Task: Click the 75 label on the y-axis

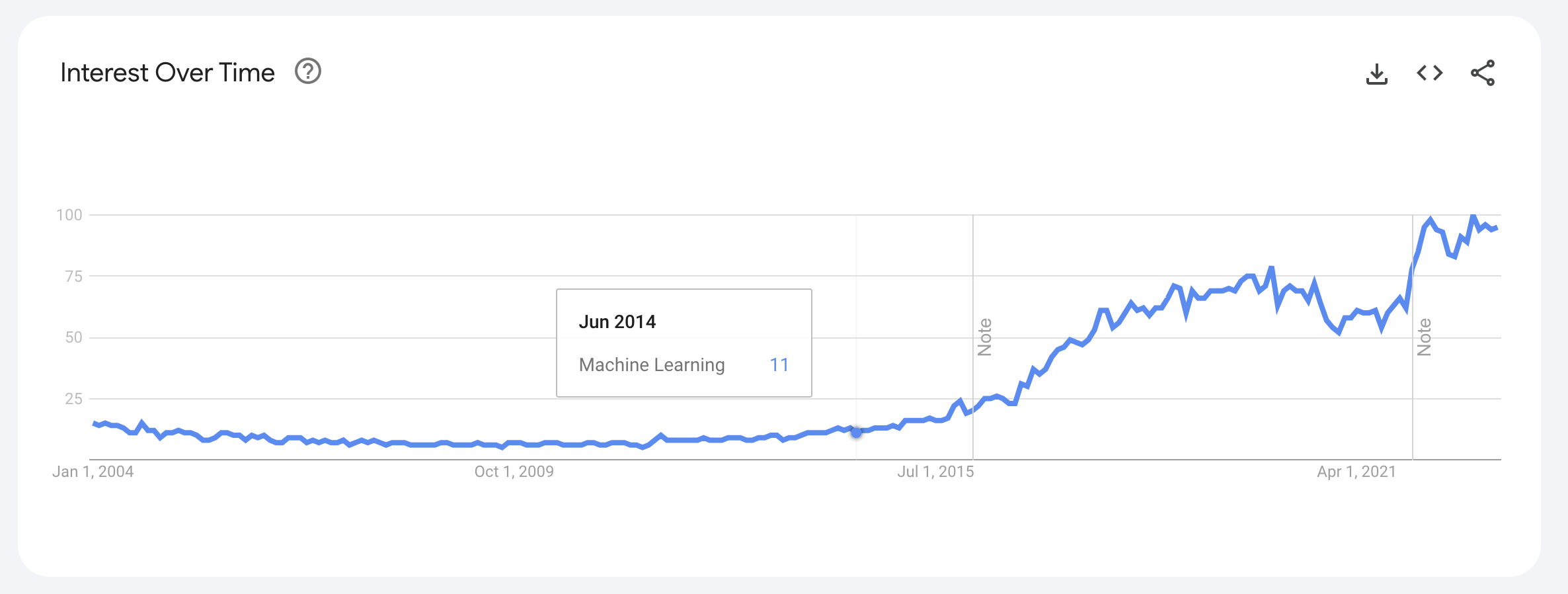Action: tap(73, 276)
